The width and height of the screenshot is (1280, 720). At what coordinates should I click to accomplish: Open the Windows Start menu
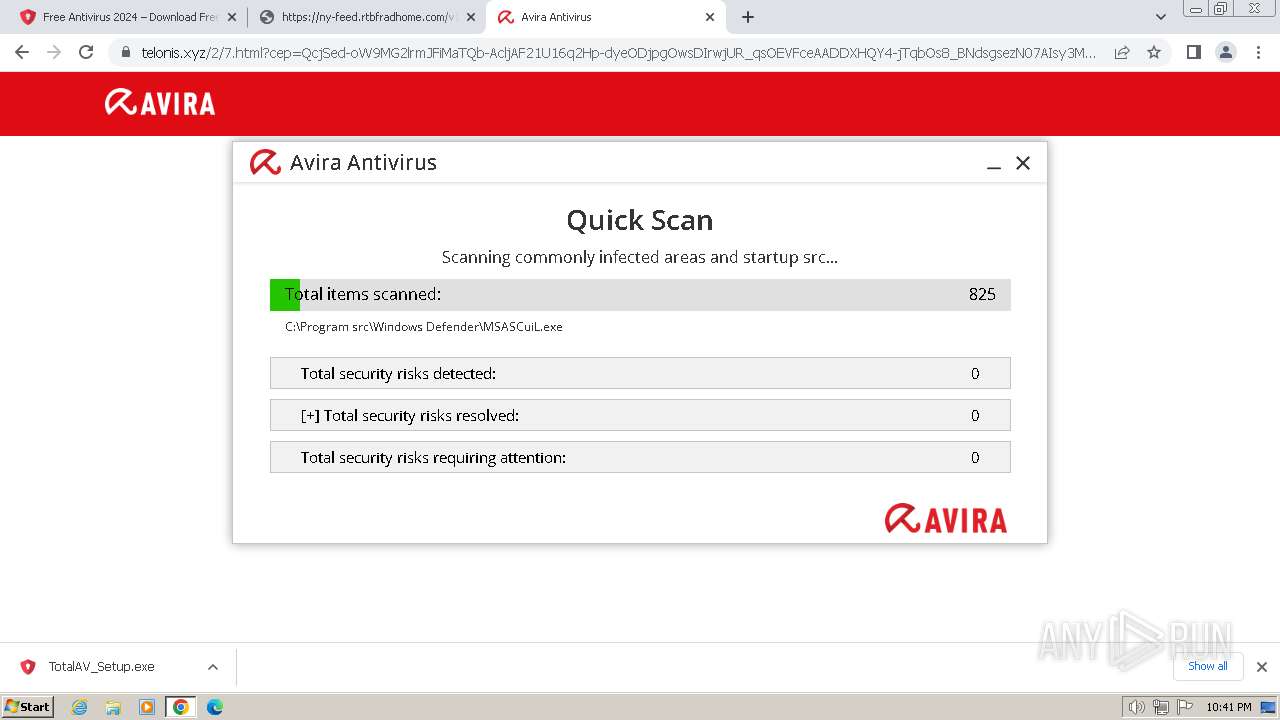[x=27, y=706]
